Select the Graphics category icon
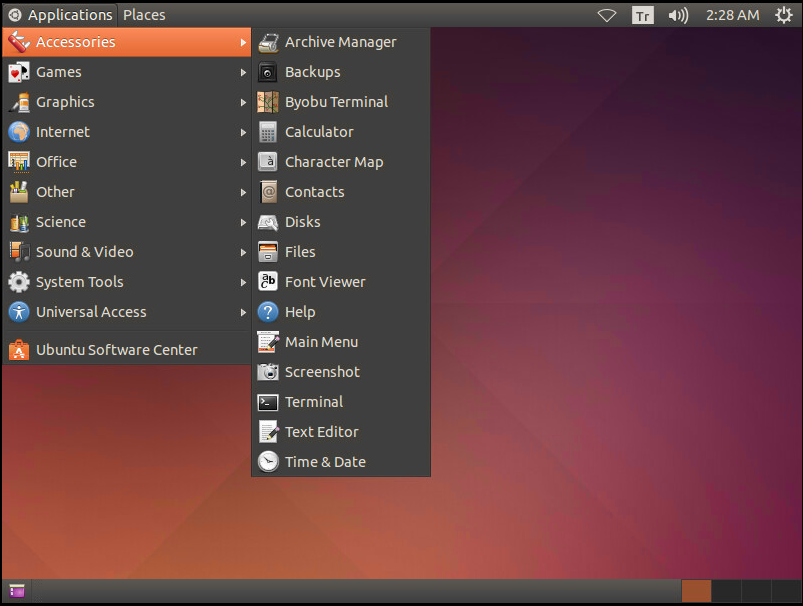The width and height of the screenshot is (803, 606). (19, 102)
